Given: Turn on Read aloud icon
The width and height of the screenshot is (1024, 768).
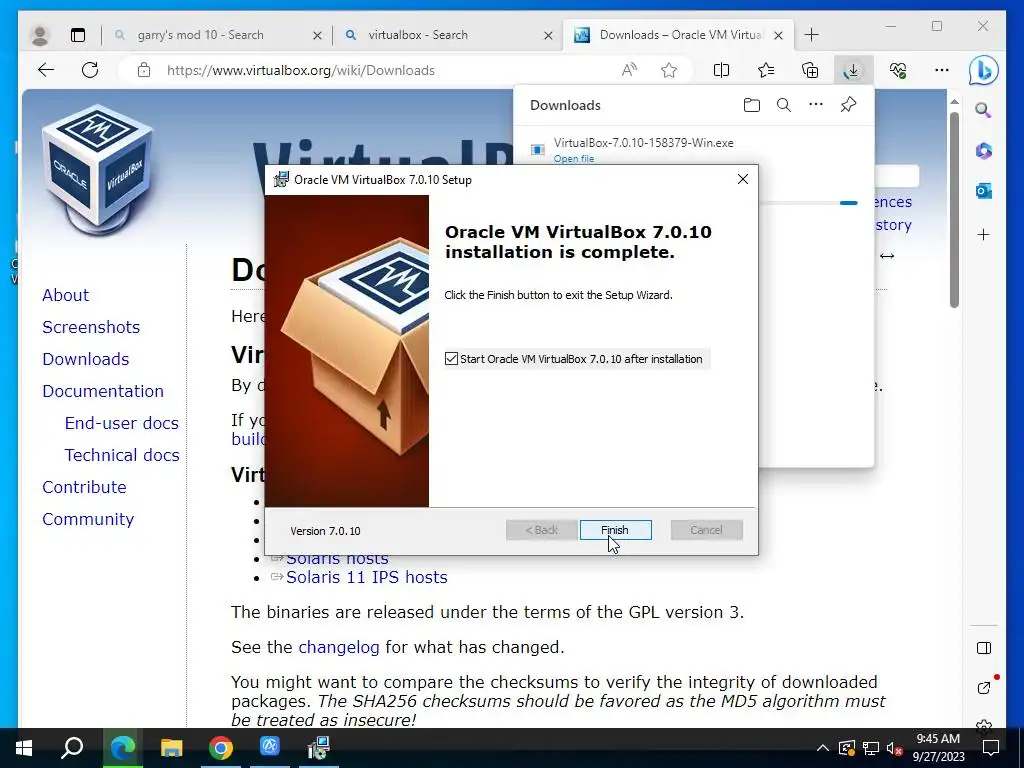Looking at the screenshot, I should pyautogui.click(x=629, y=70).
